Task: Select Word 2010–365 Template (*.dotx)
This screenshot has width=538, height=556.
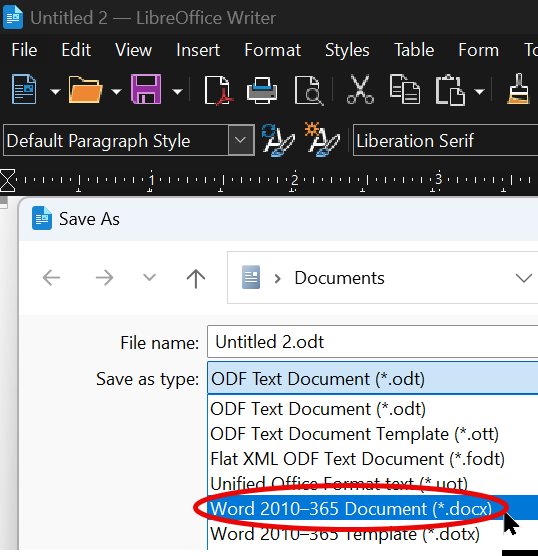Action: pyautogui.click(x=373, y=534)
